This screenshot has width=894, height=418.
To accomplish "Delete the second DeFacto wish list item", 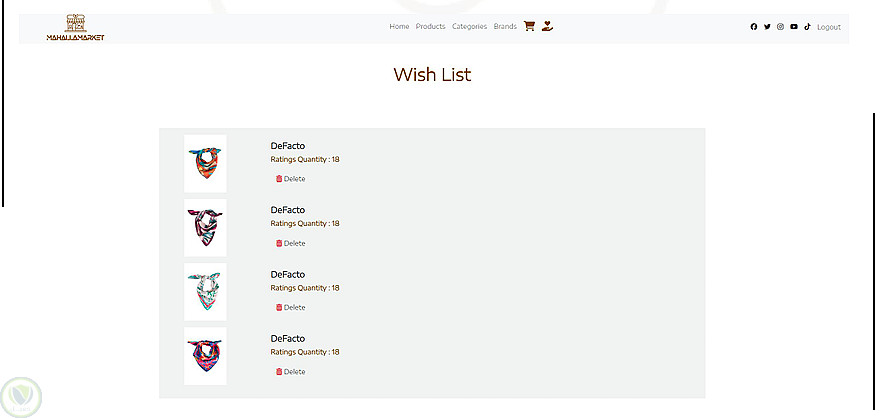I will 290,243.
